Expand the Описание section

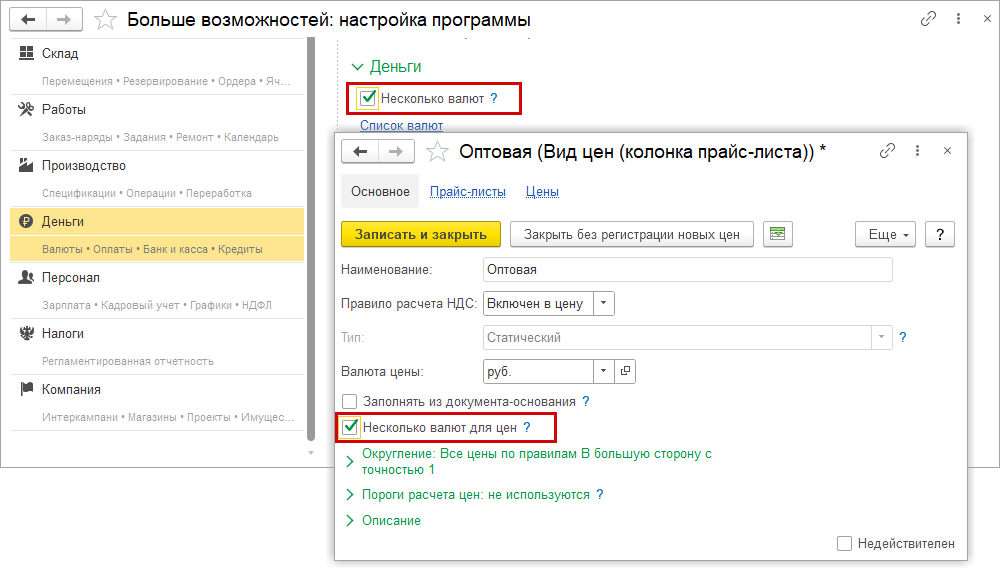(349, 520)
